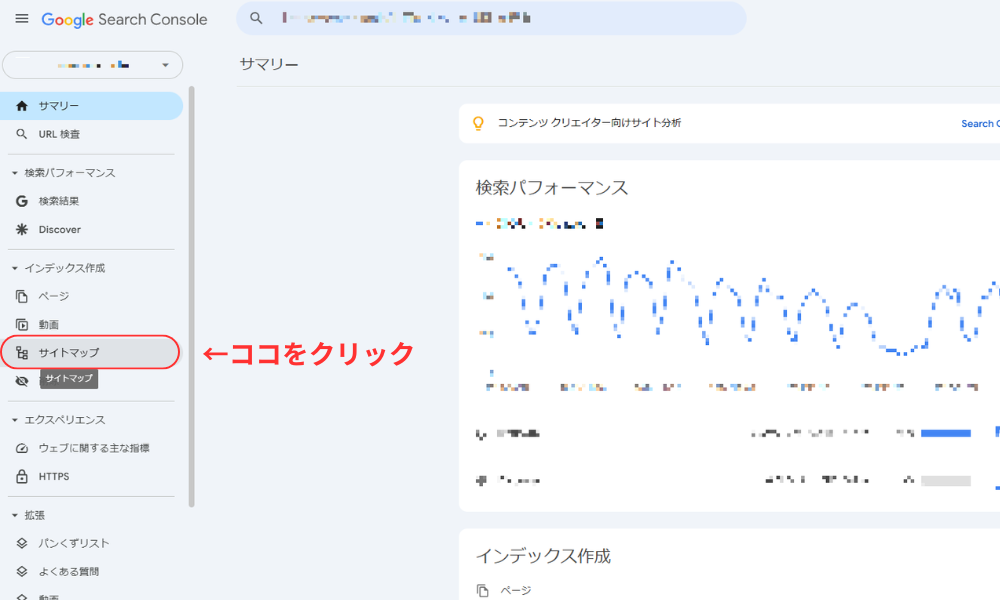The height and width of the screenshot is (600, 1000).
Task: Open ウェブに関する主な指標 menu item
Action: point(94,448)
